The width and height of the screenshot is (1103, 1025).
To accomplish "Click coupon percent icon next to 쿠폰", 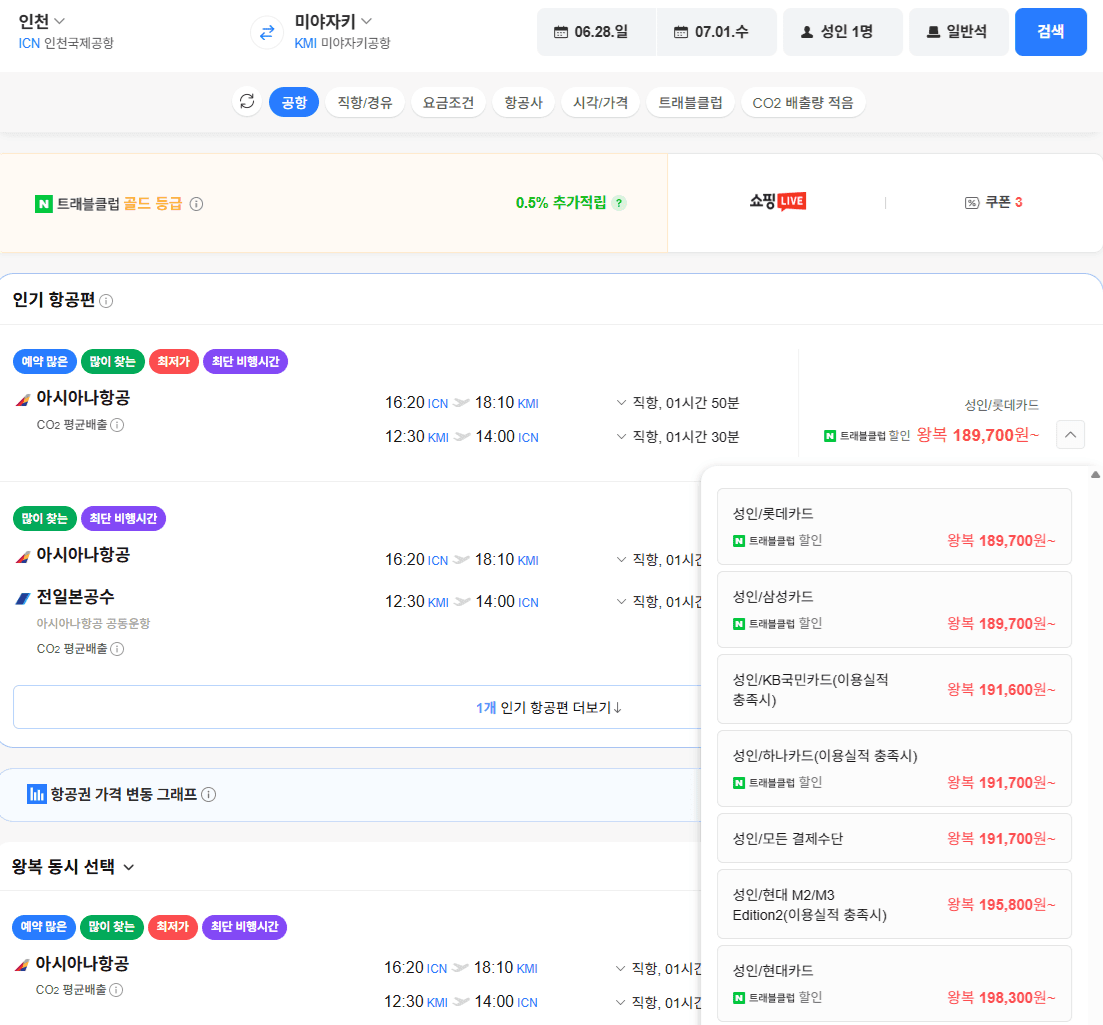I will coord(971,203).
